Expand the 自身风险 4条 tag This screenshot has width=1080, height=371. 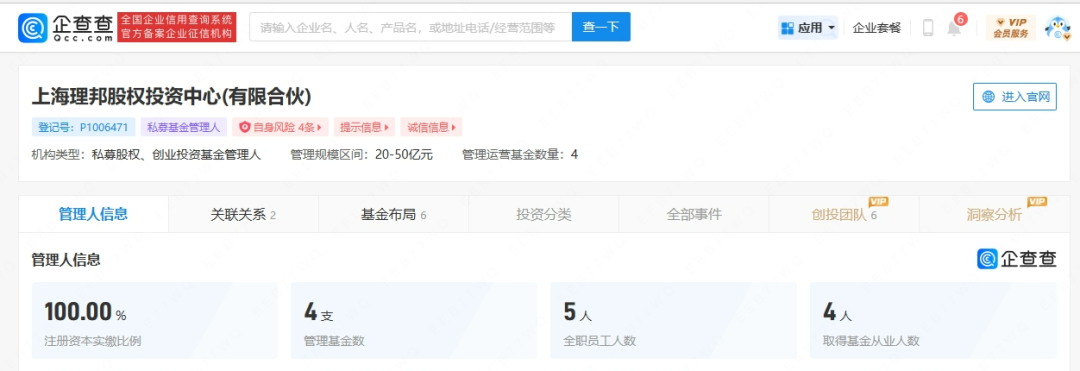click(x=280, y=127)
